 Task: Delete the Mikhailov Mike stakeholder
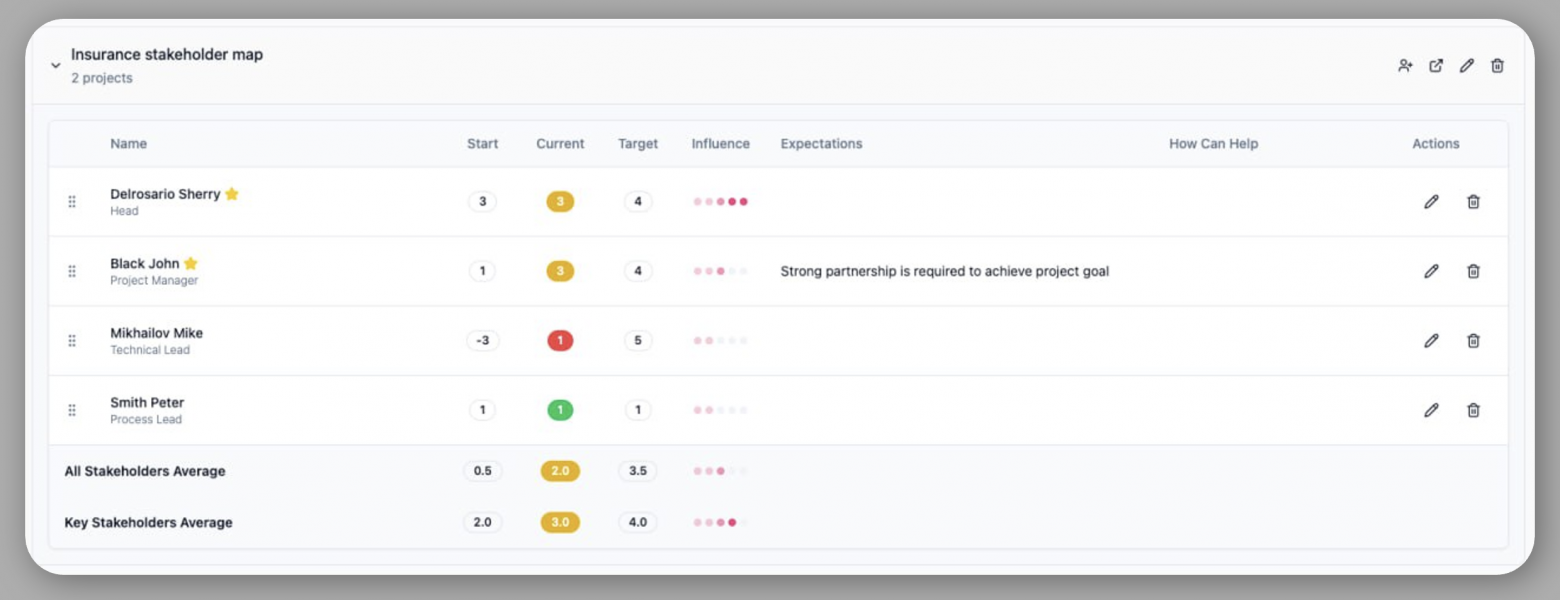point(1473,341)
